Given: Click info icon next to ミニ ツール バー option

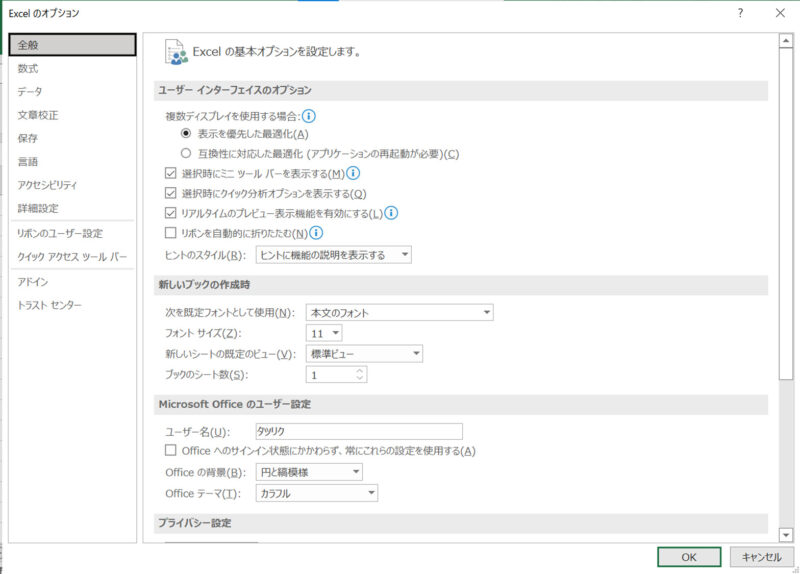Looking at the screenshot, I should click(353, 173).
